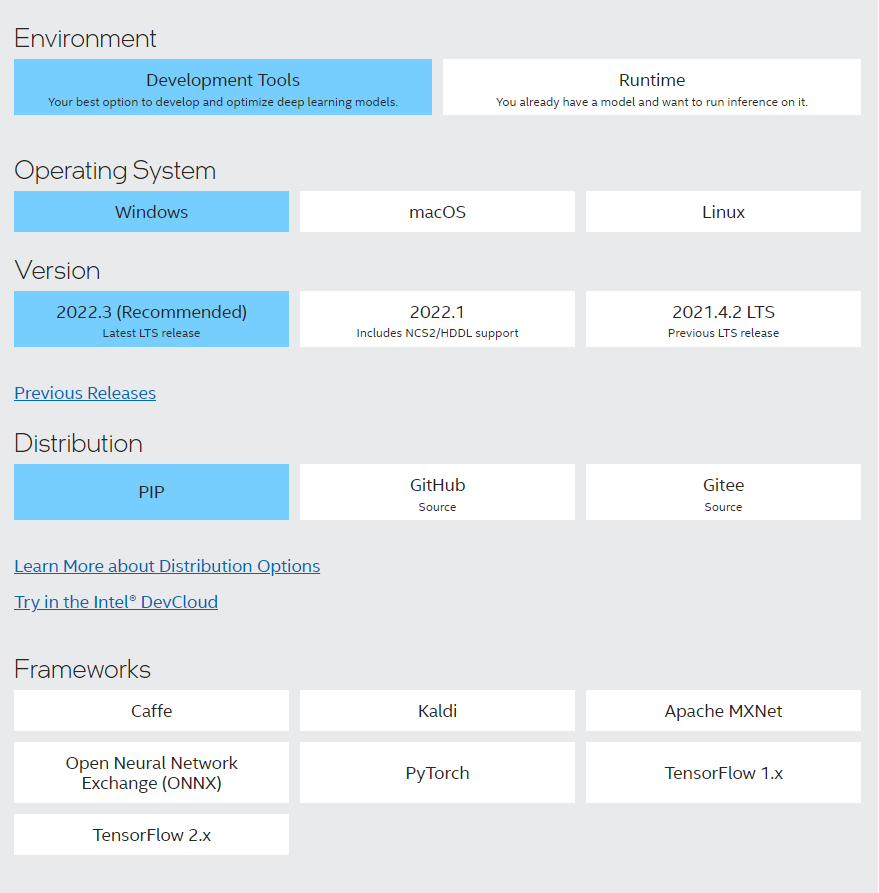Select version 2022.3 (Recommended)
Screen dimensions: 879x893
(152, 319)
